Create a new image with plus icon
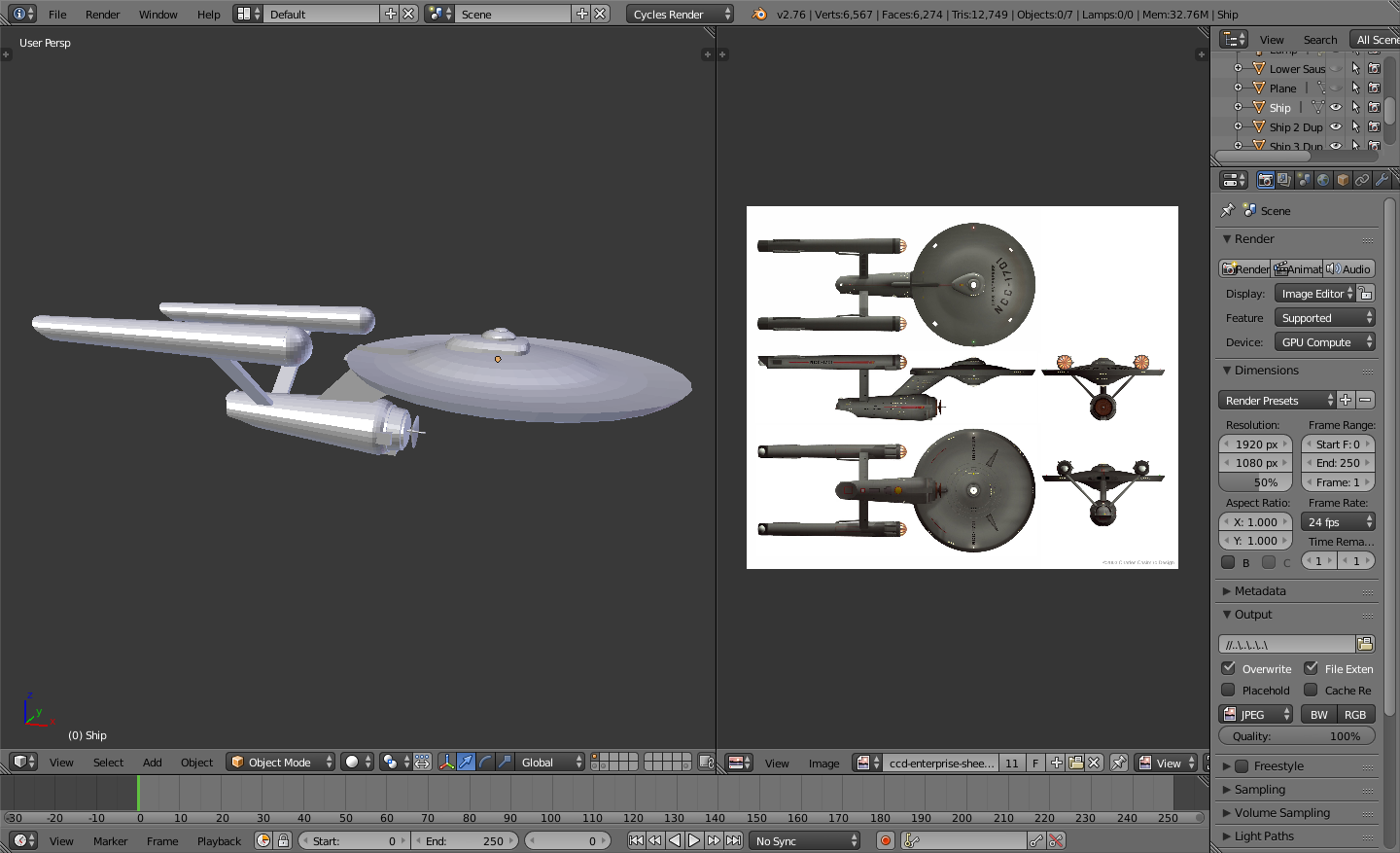The width and height of the screenshot is (1400, 853). 1057,763
